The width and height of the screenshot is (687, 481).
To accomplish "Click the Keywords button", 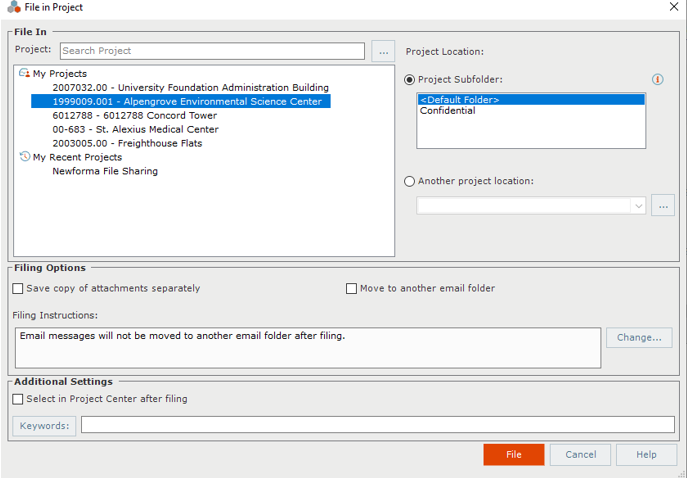I will coord(44,426).
